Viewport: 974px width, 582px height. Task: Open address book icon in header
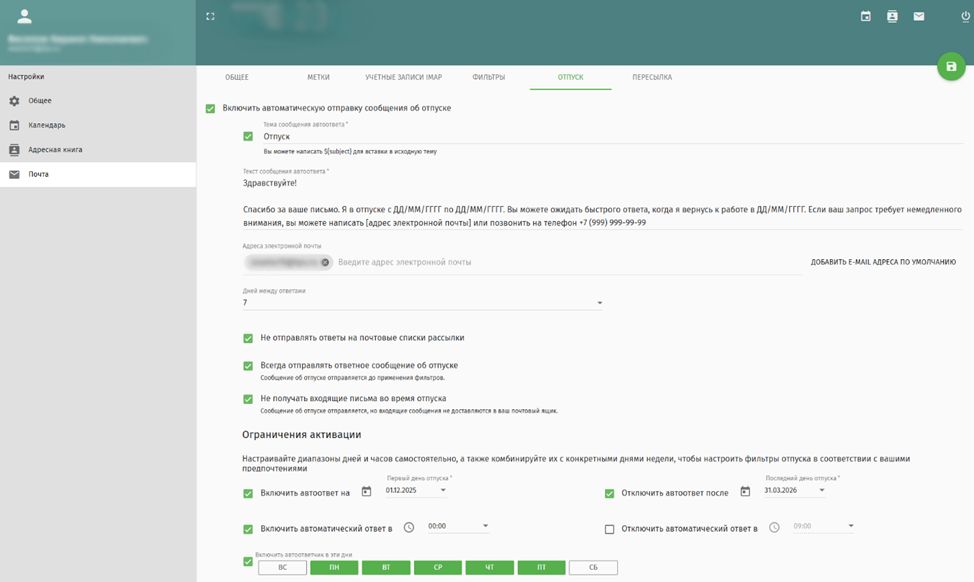(x=892, y=17)
